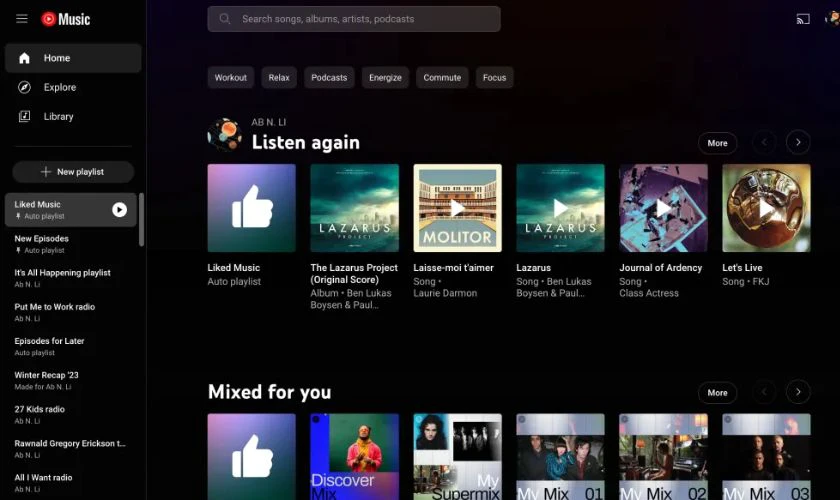Open All I Want radio playlist
The image size is (840, 500).
coord(71,483)
